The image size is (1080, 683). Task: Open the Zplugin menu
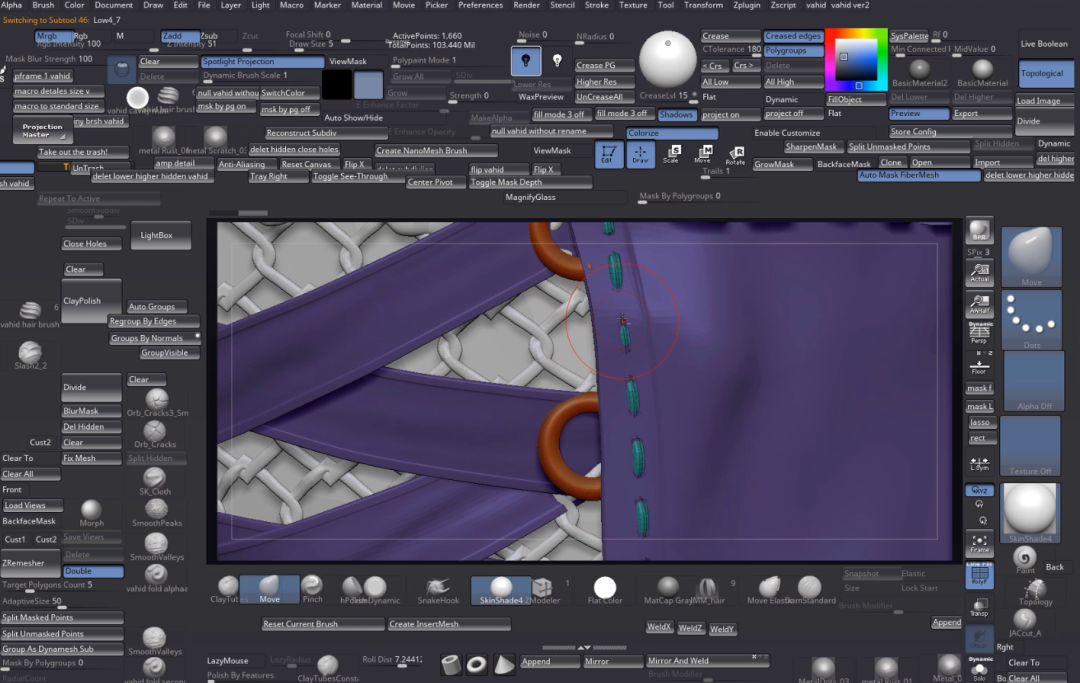pos(747,5)
